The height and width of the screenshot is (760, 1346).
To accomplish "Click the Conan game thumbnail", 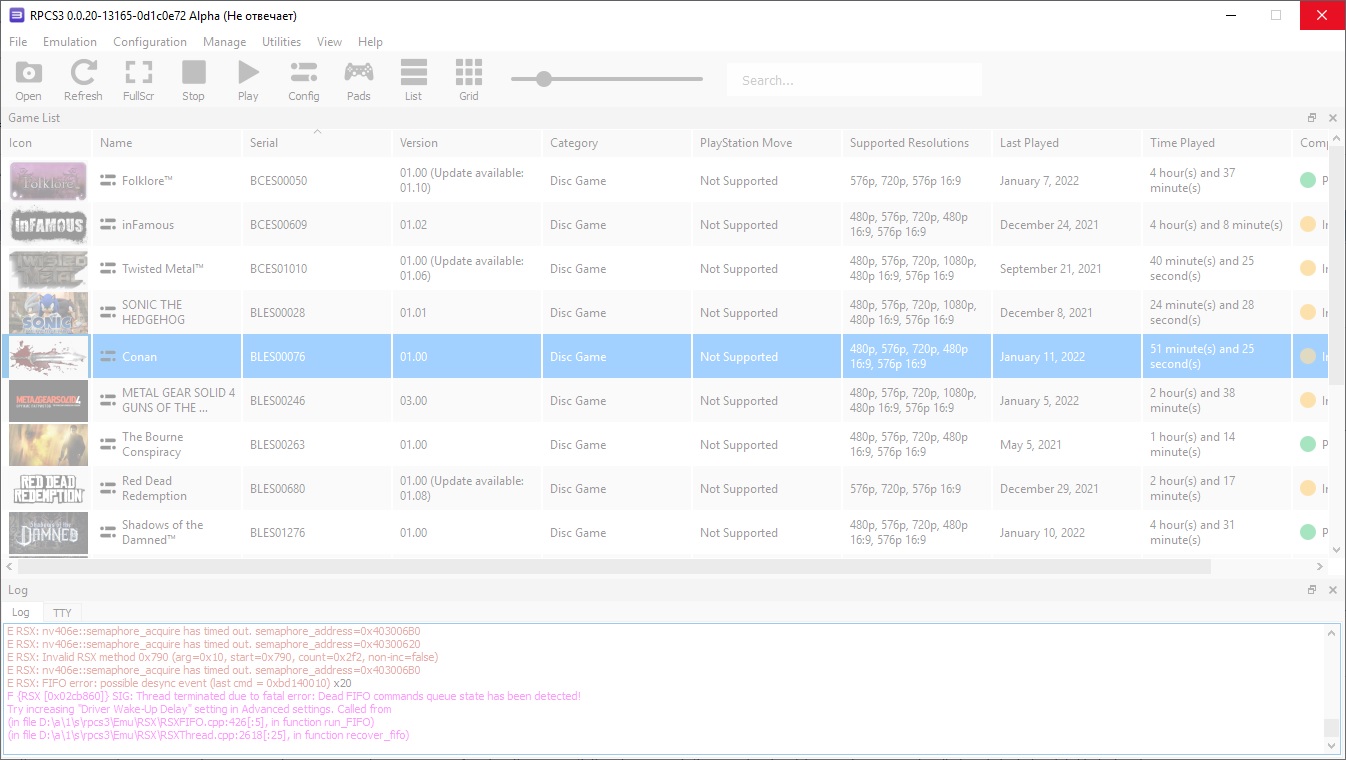I will click(x=48, y=357).
